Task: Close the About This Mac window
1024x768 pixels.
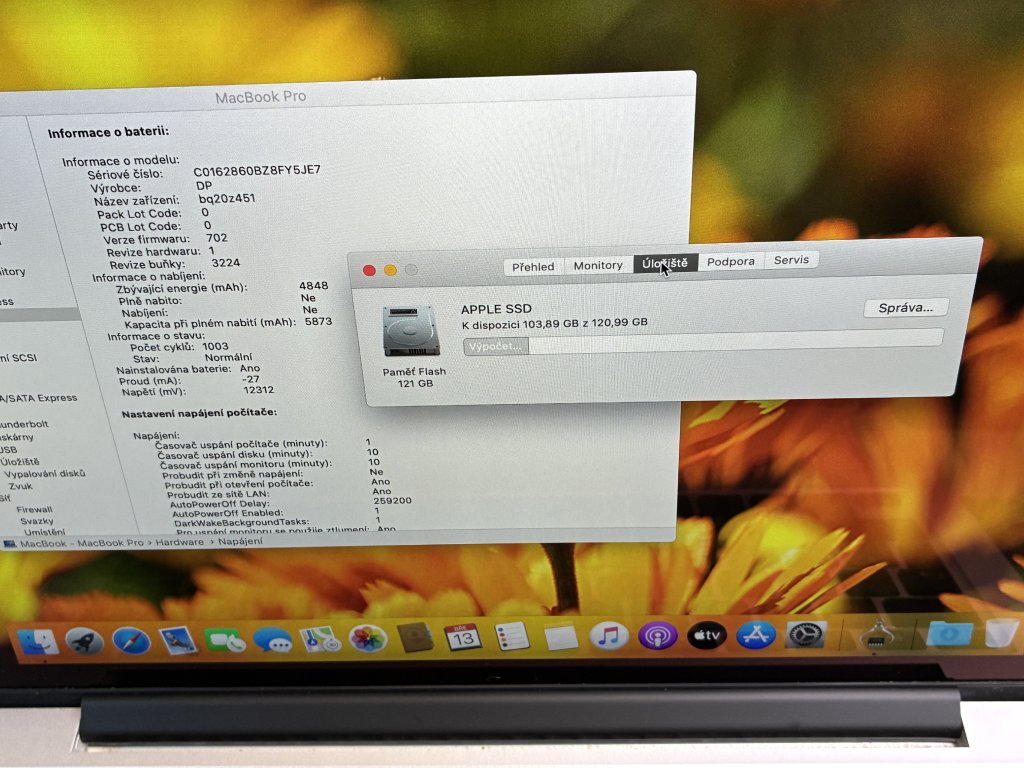Action: [x=369, y=270]
